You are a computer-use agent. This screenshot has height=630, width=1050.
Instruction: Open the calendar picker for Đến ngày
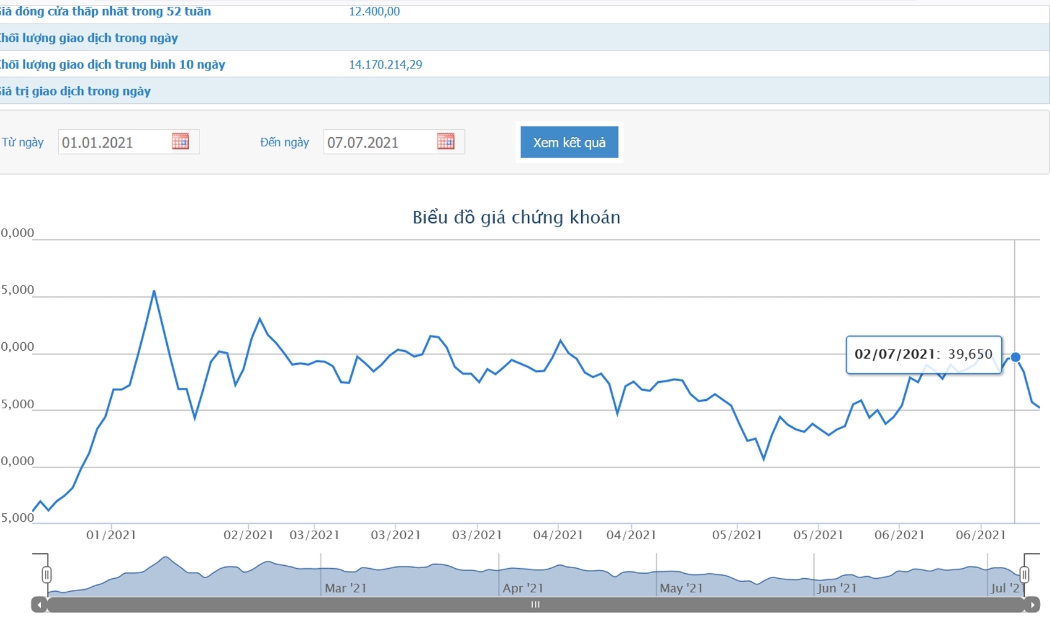click(x=445, y=141)
